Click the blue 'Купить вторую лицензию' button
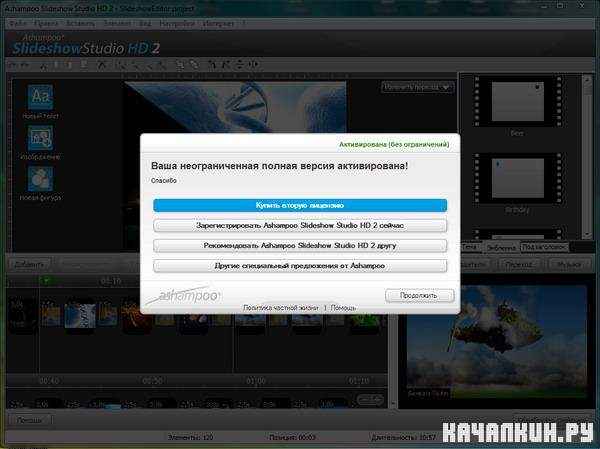Screen dimensions: 600x449 (300, 206)
